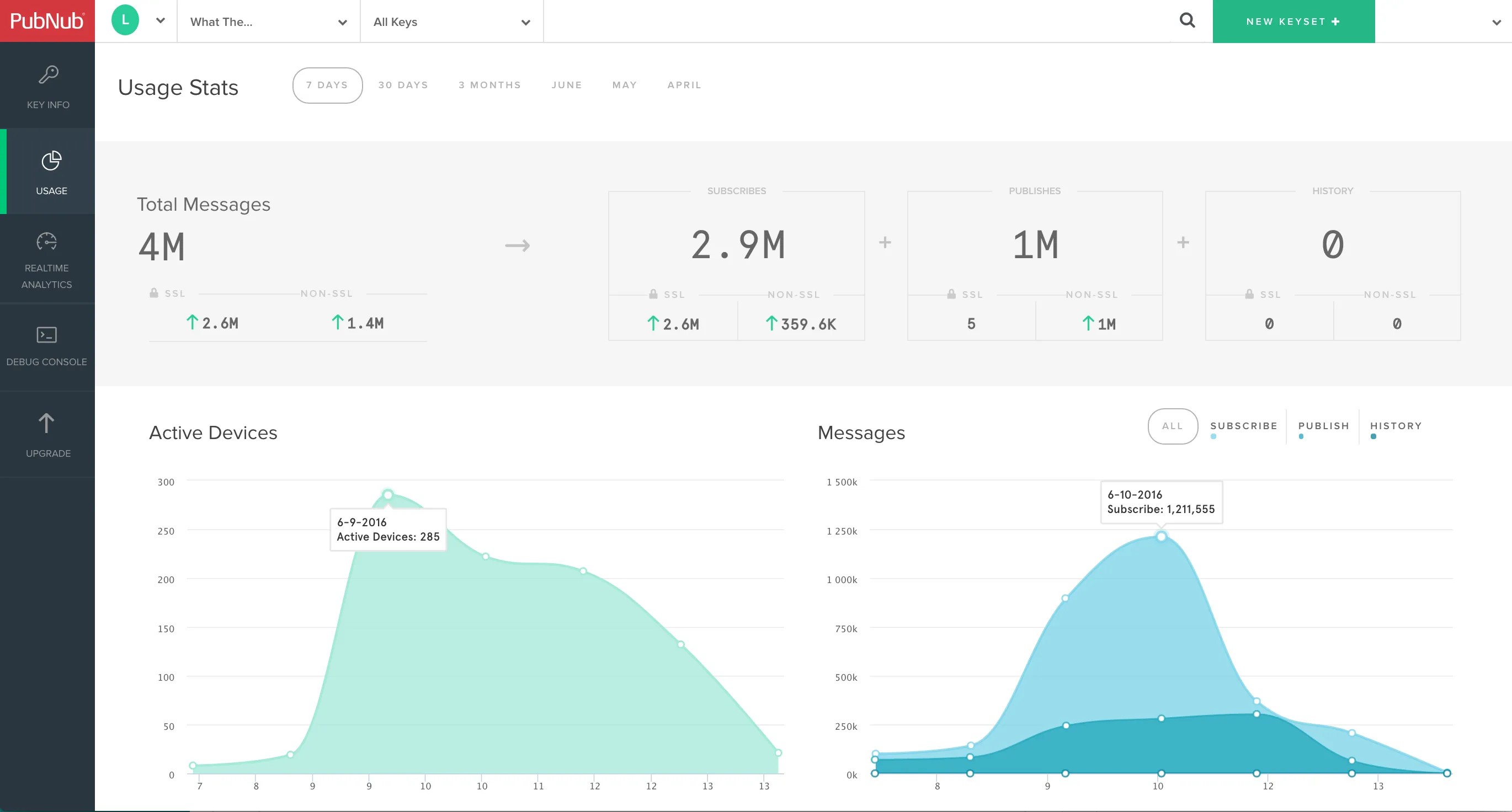Image resolution: width=1512 pixels, height=812 pixels.
Task: Click the green account avatar labeled L
Action: 124,19
